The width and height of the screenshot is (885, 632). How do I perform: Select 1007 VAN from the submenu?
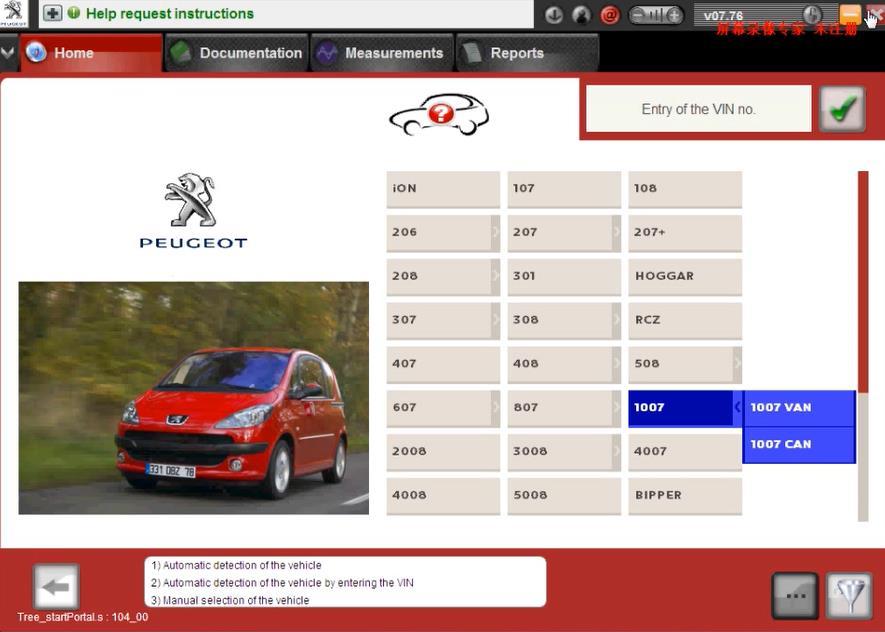tap(799, 408)
